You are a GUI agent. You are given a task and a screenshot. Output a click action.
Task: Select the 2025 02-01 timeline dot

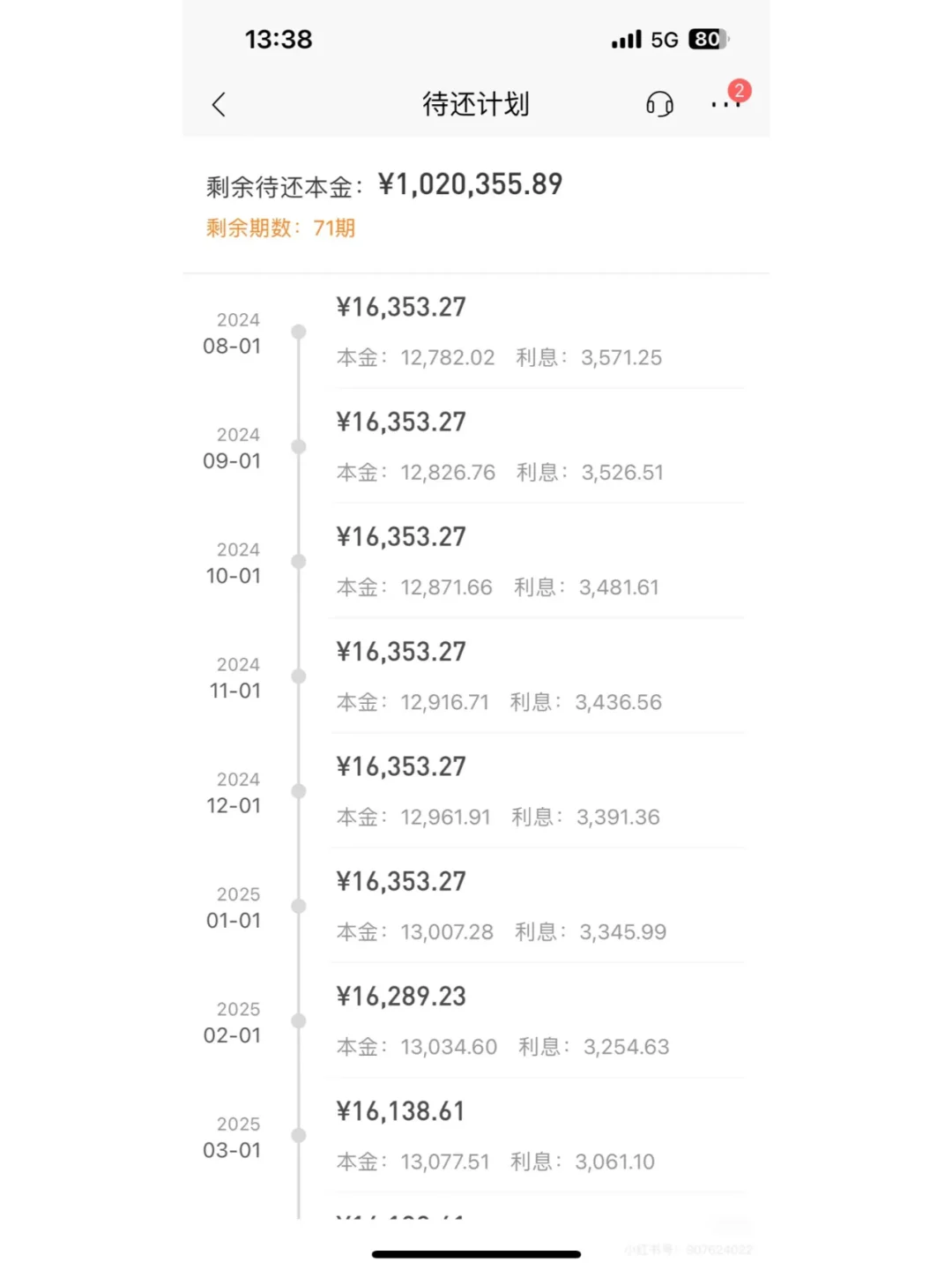[x=299, y=1021]
